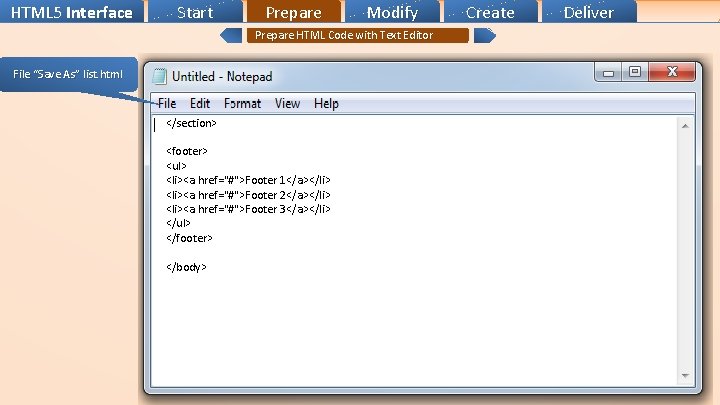Click the scrollbar up arrow in Notepad
This screenshot has width=720, height=405.
pos(685,126)
